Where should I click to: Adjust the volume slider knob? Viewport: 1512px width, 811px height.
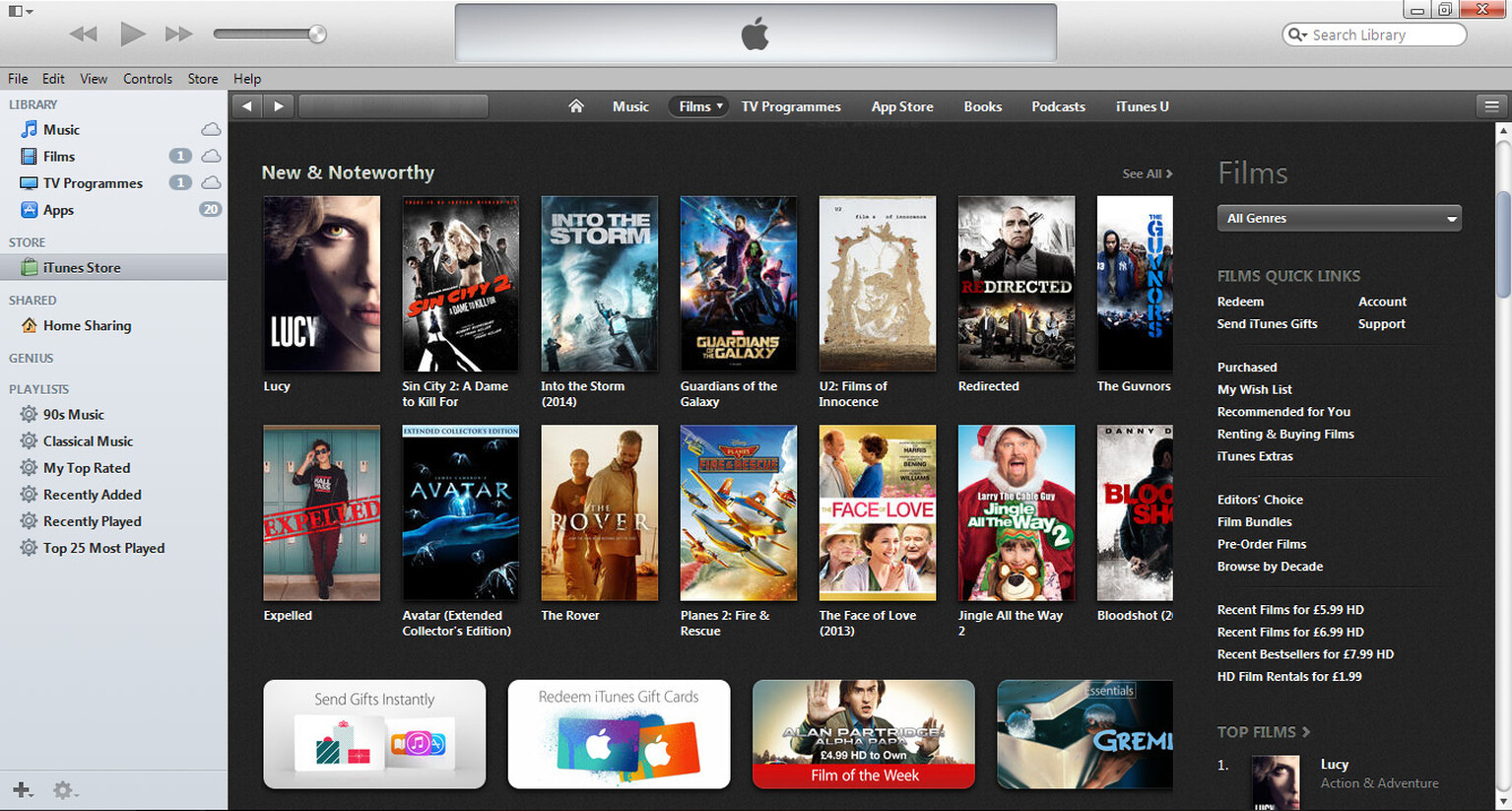click(x=317, y=34)
